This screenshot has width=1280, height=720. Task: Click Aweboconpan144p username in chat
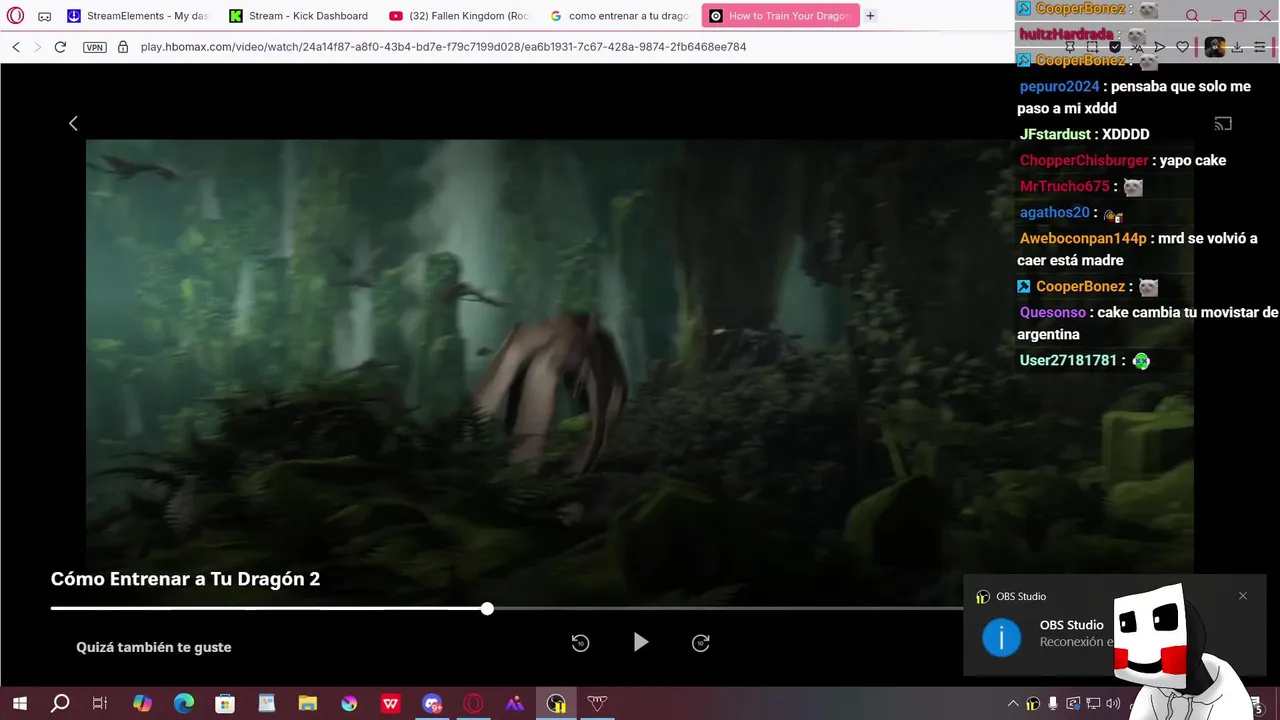tap(1083, 239)
